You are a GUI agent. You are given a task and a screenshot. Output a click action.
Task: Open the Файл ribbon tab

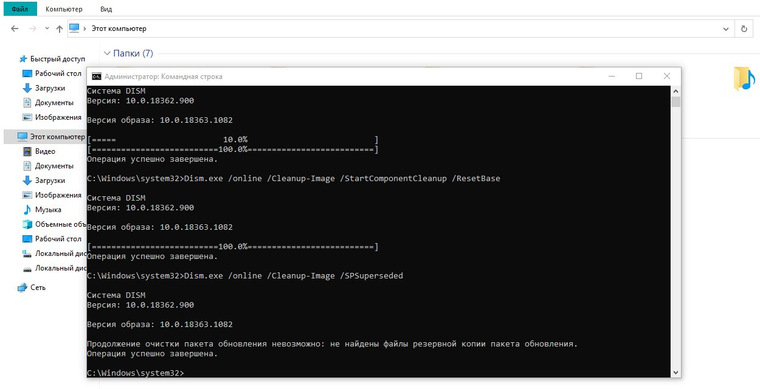[20, 9]
